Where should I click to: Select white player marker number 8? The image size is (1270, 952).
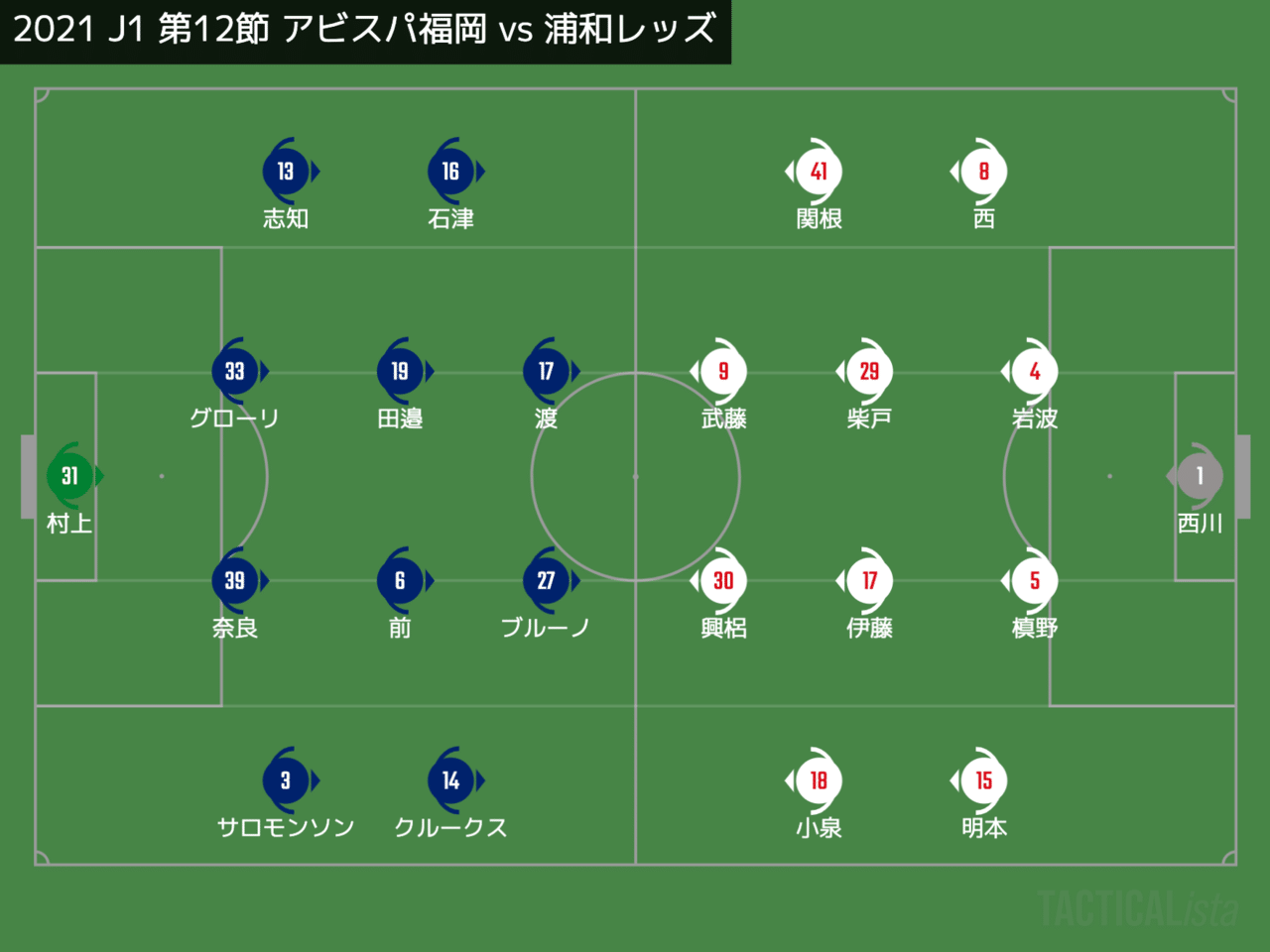pyautogui.click(x=983, y=172)
